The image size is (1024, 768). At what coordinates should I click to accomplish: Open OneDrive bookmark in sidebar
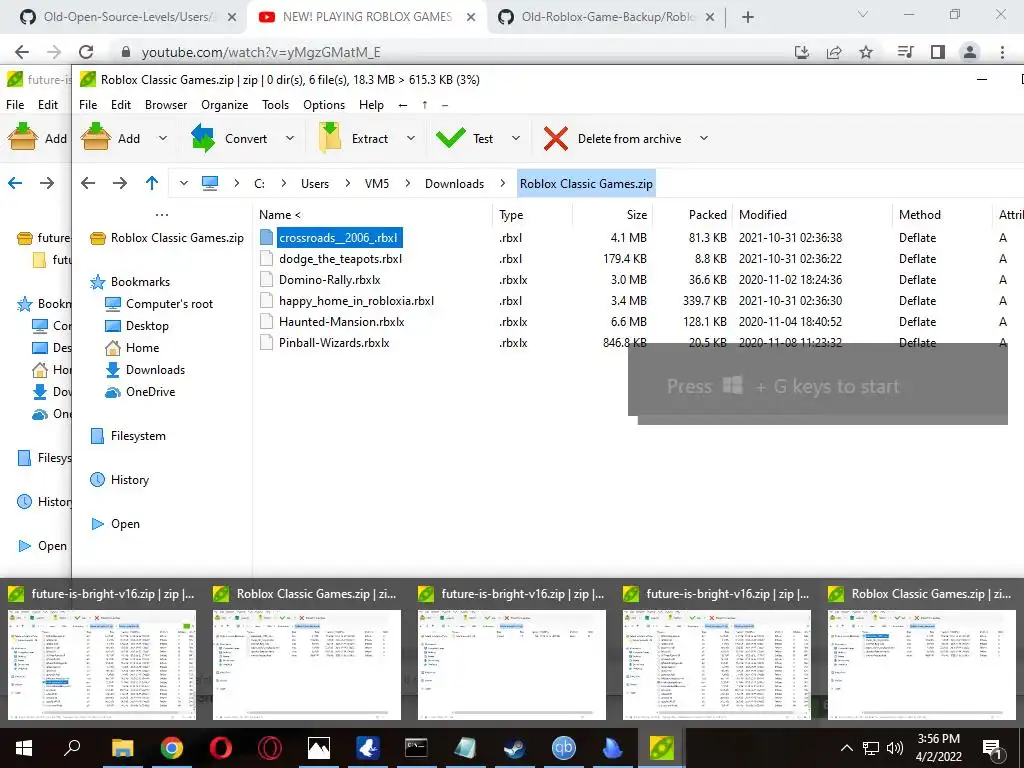pyautogui.click(x=150, y=392)
